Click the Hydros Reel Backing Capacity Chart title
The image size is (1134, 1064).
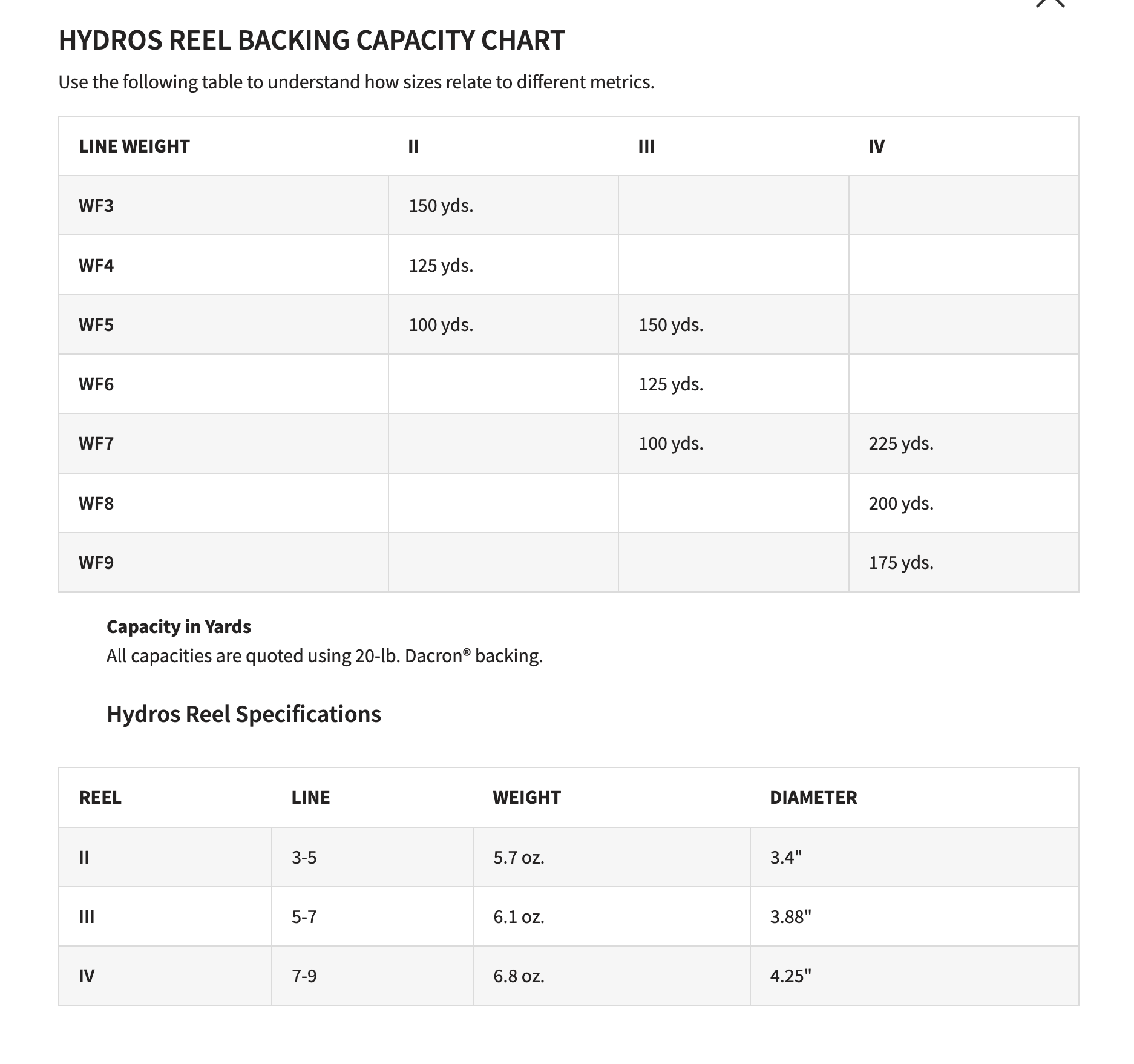tap(312, 41)
